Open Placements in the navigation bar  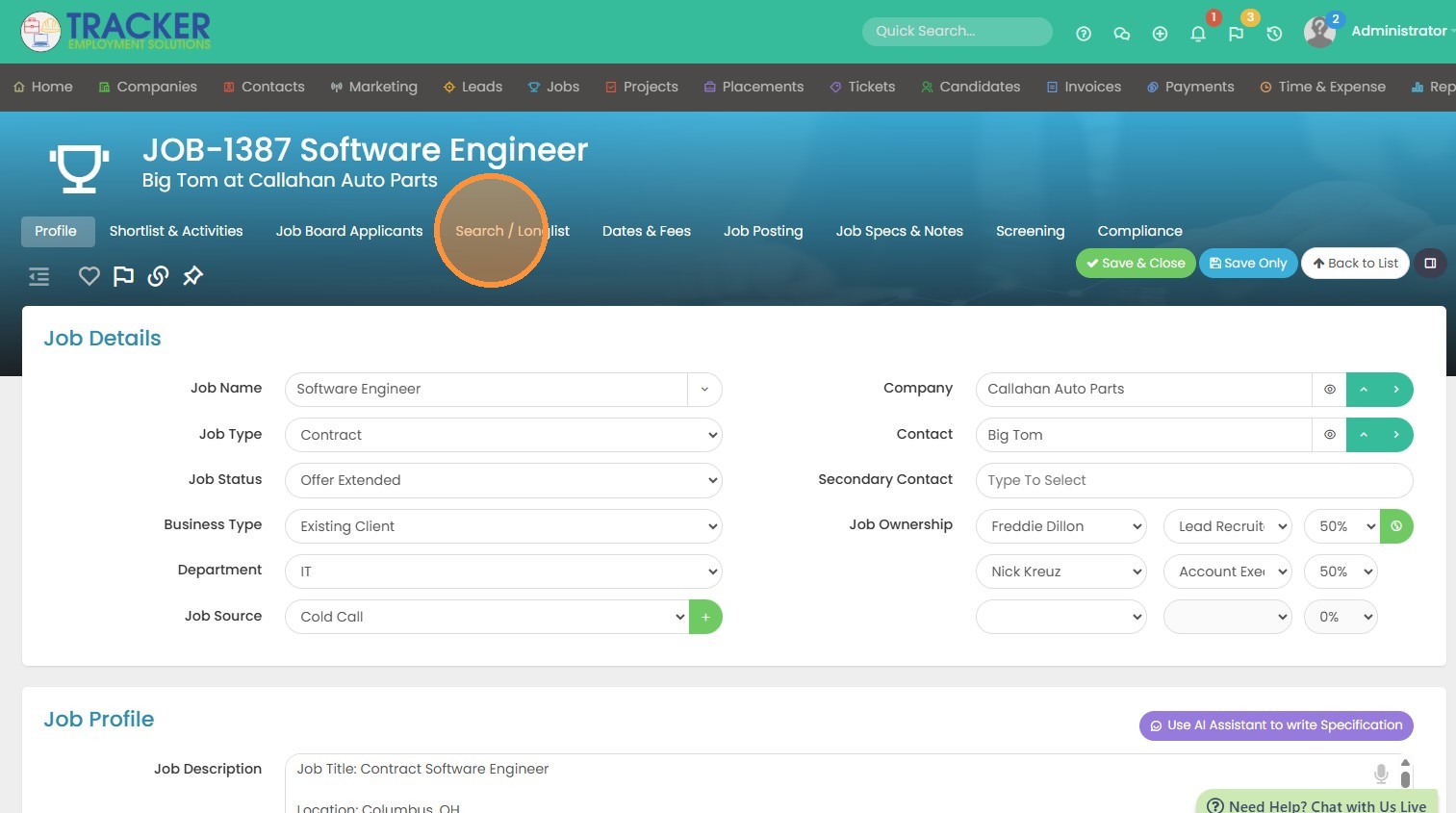(x=754, y=87)
